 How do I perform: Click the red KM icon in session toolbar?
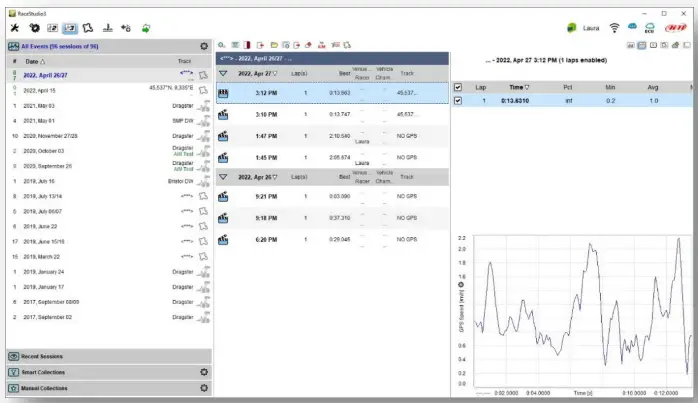point(321,45)
